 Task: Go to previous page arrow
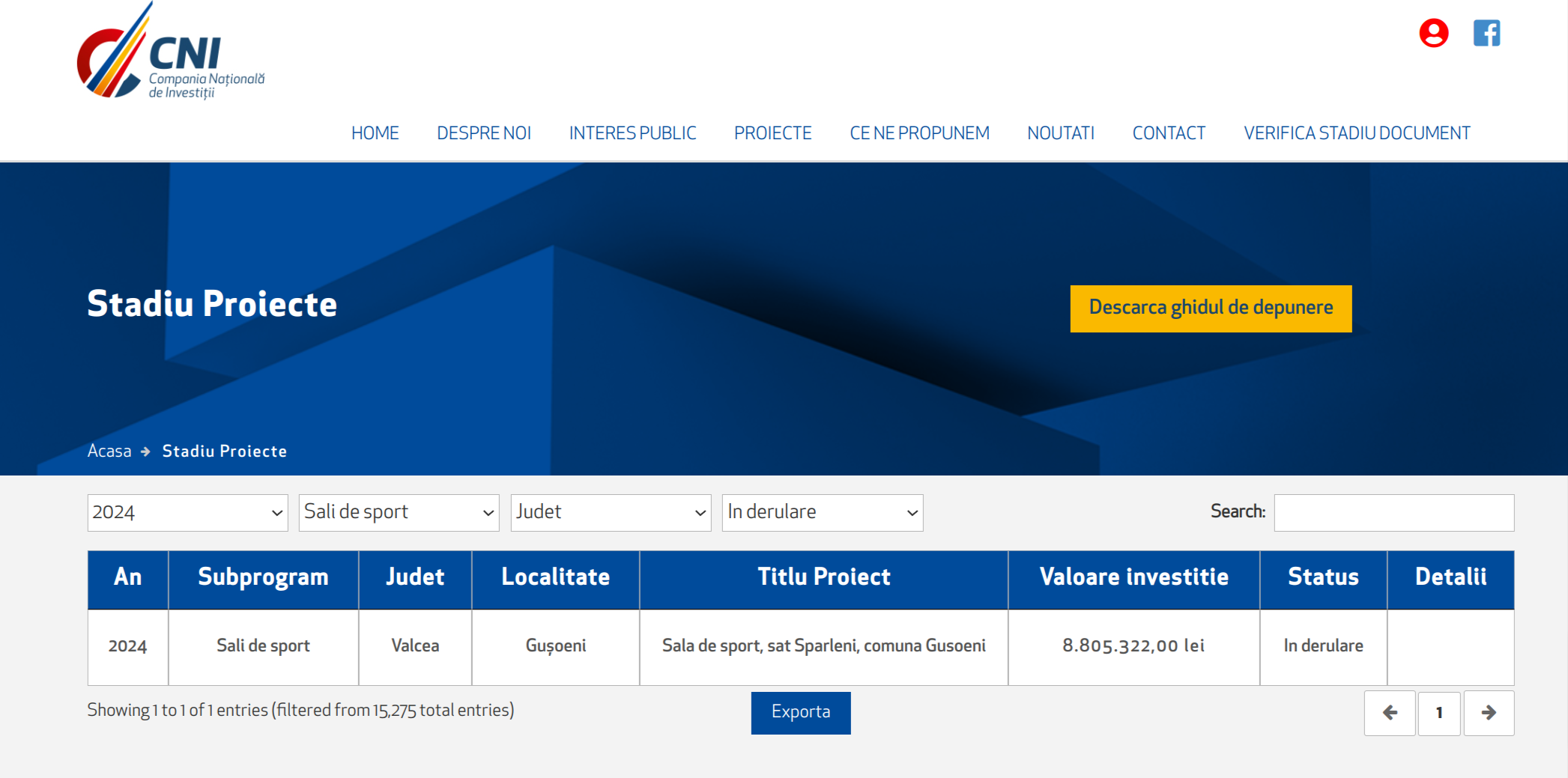(x=1390, y=713)
